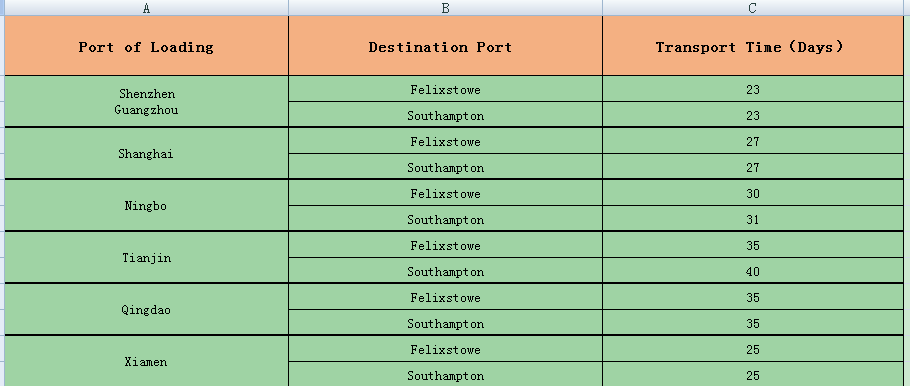Select Felixstowe in the Xiamen row

point(445,349)
